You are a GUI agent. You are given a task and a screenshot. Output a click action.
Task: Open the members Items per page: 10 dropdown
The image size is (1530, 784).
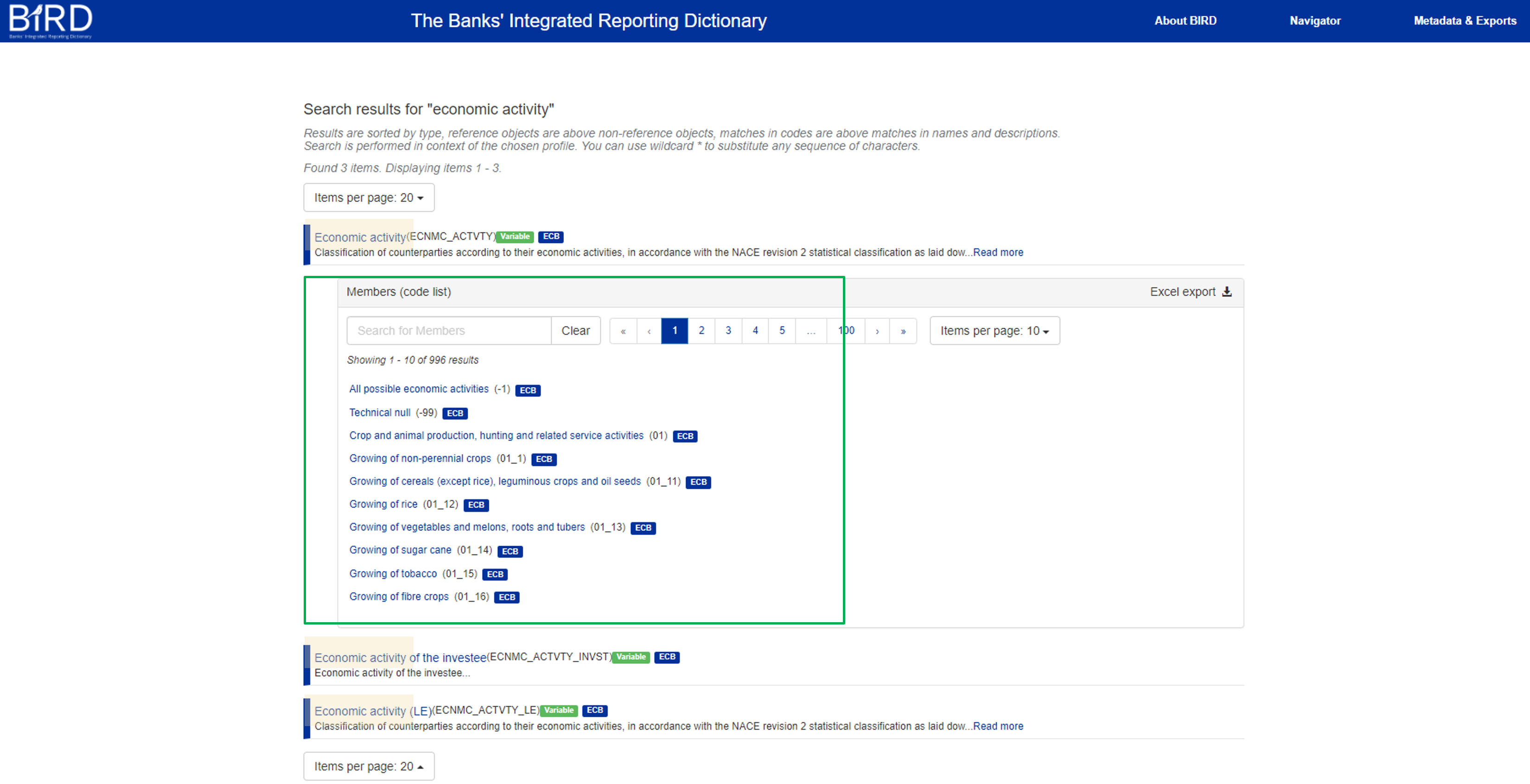pos(994,331)
